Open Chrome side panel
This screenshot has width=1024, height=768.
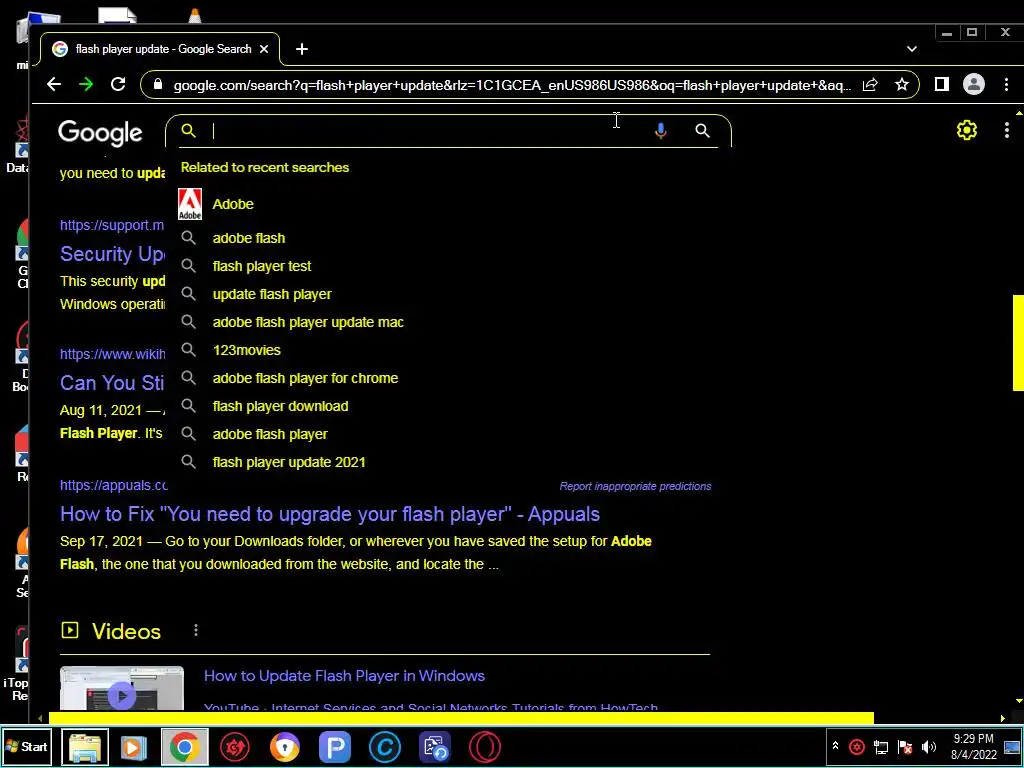click(x=941, y=84)
